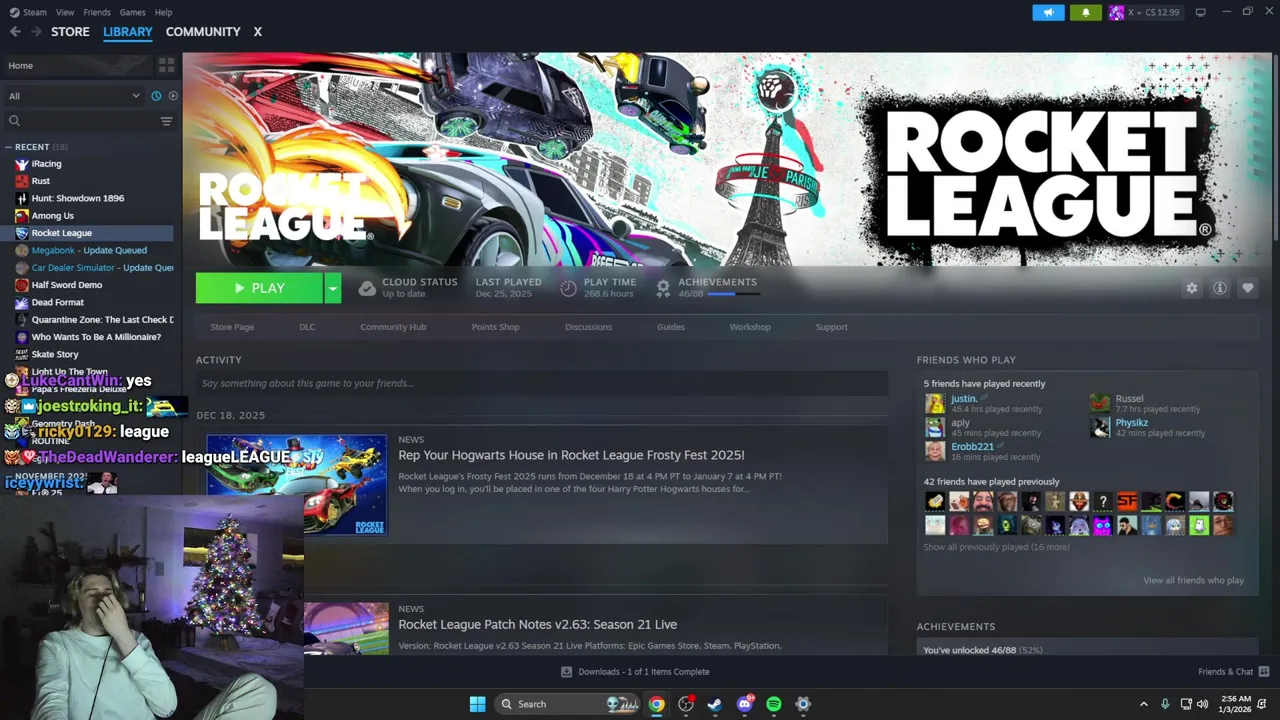This screenshot has width=1280, height=720.
Task: Click the achievements progress bar
Action: click(733, 294)
